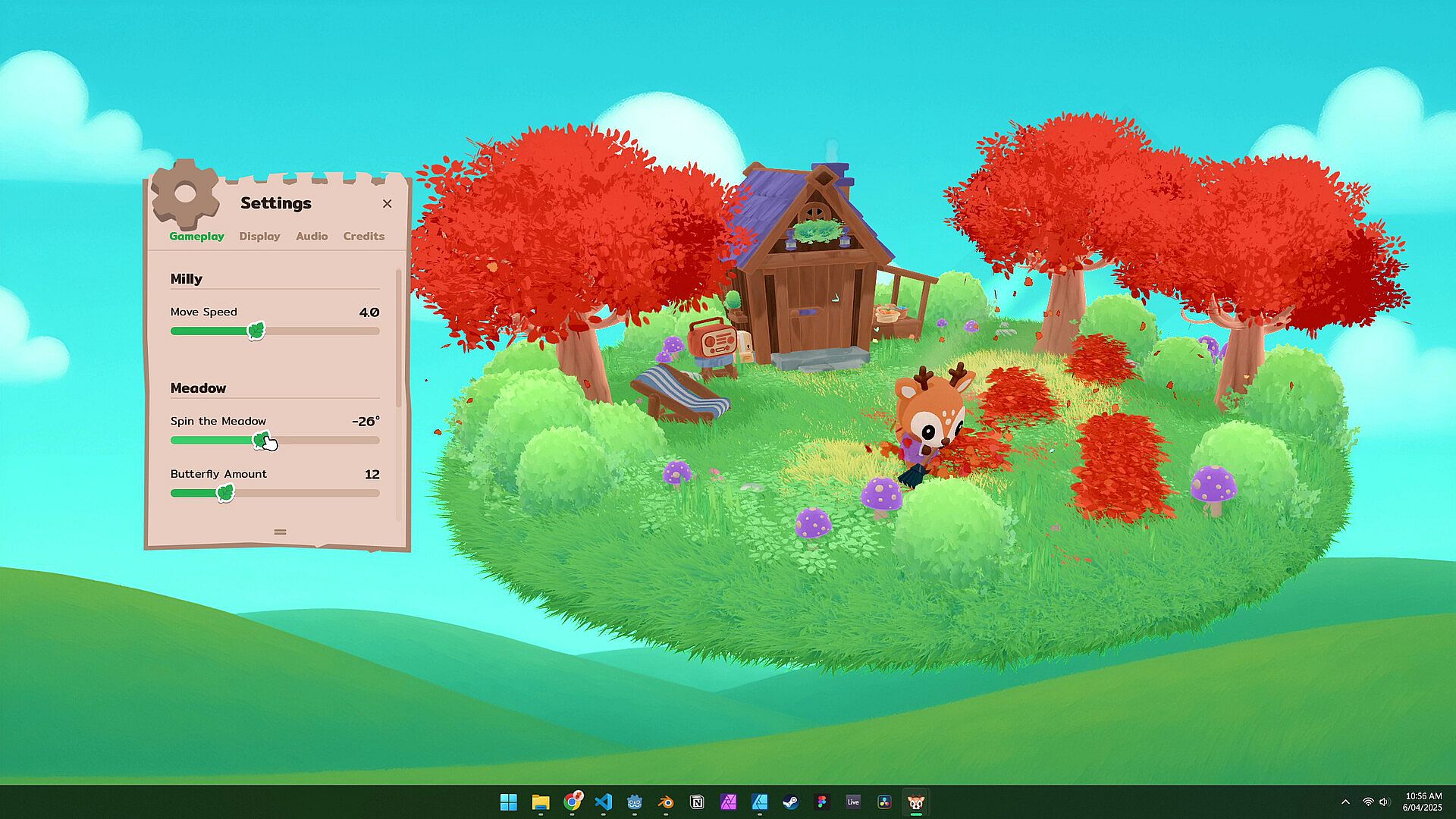
Task: Click the deer game icon in taskbar
Action: (x=915, y=802)
